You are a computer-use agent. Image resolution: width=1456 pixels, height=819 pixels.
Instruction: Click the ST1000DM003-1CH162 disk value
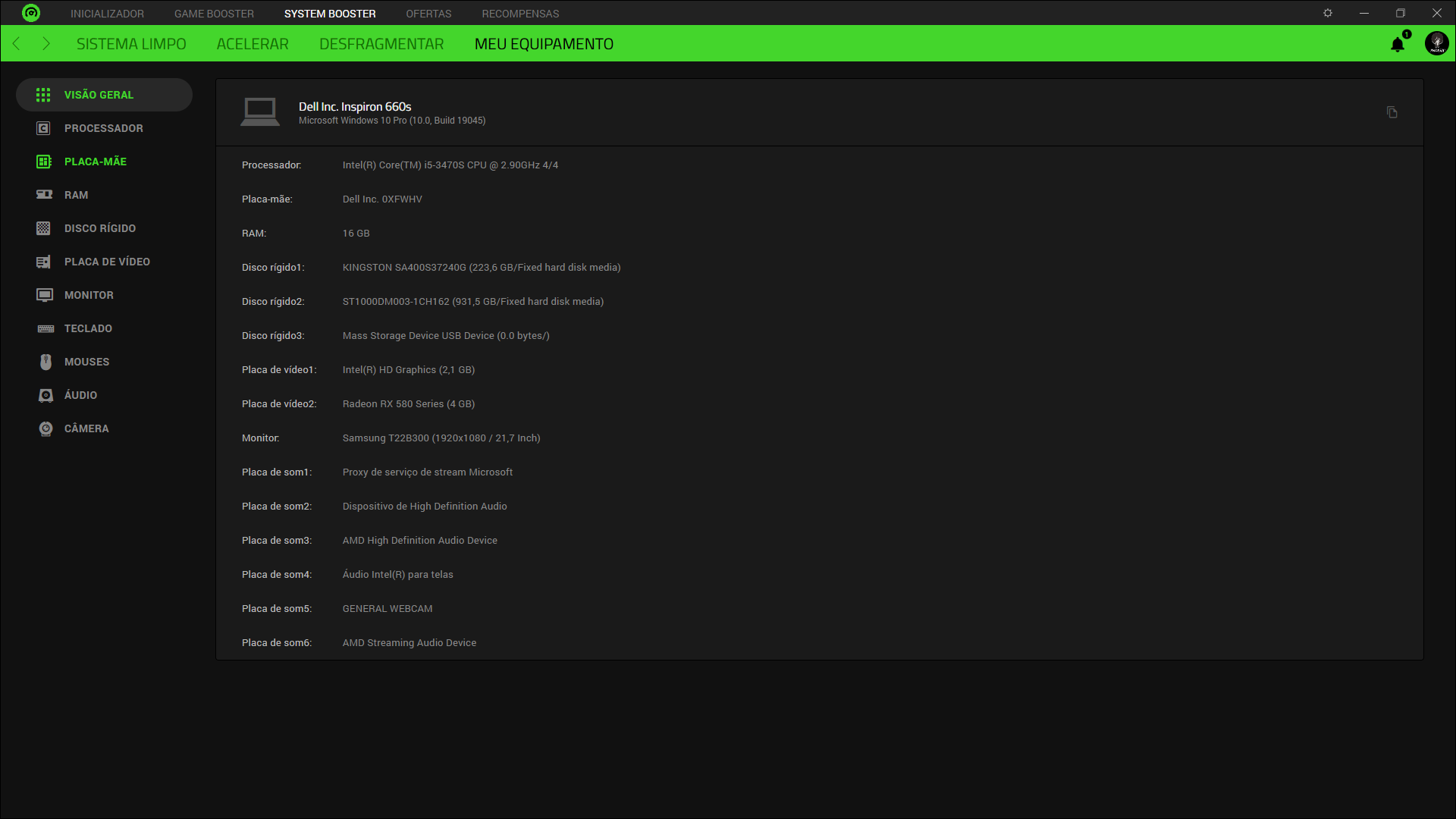[x=473, y=302]
